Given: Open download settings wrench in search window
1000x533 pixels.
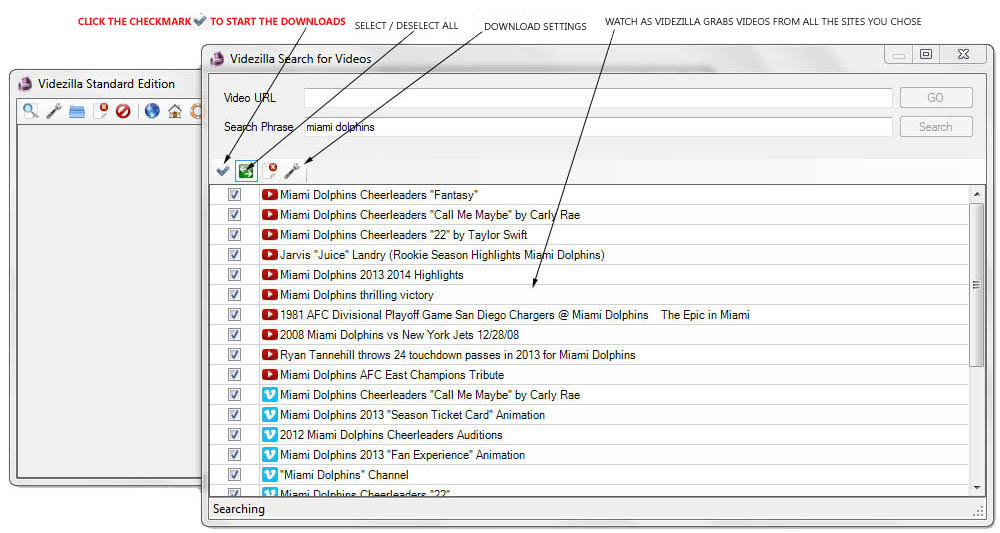Looking at the screenshot, I should tap(292, 171).
